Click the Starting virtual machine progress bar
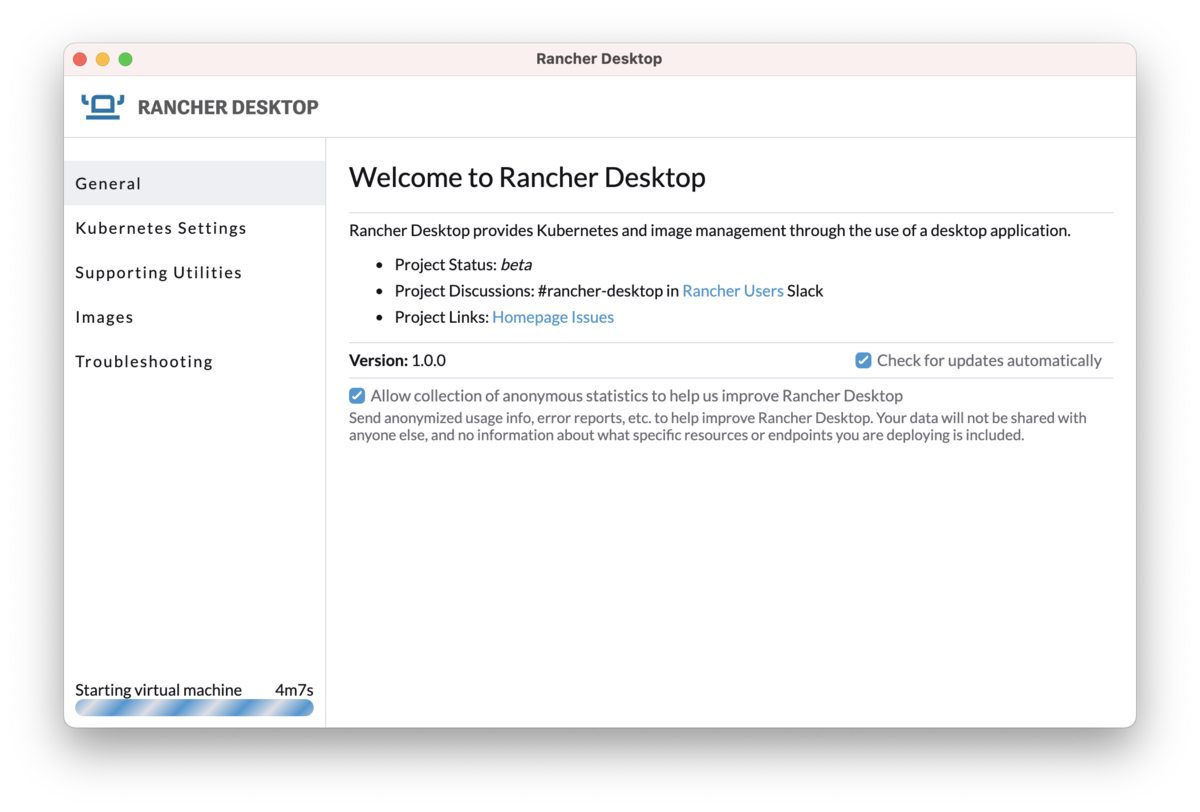The height and width of the screenshot is (812, 1200). pyautogui.click(x=194, y=708)
